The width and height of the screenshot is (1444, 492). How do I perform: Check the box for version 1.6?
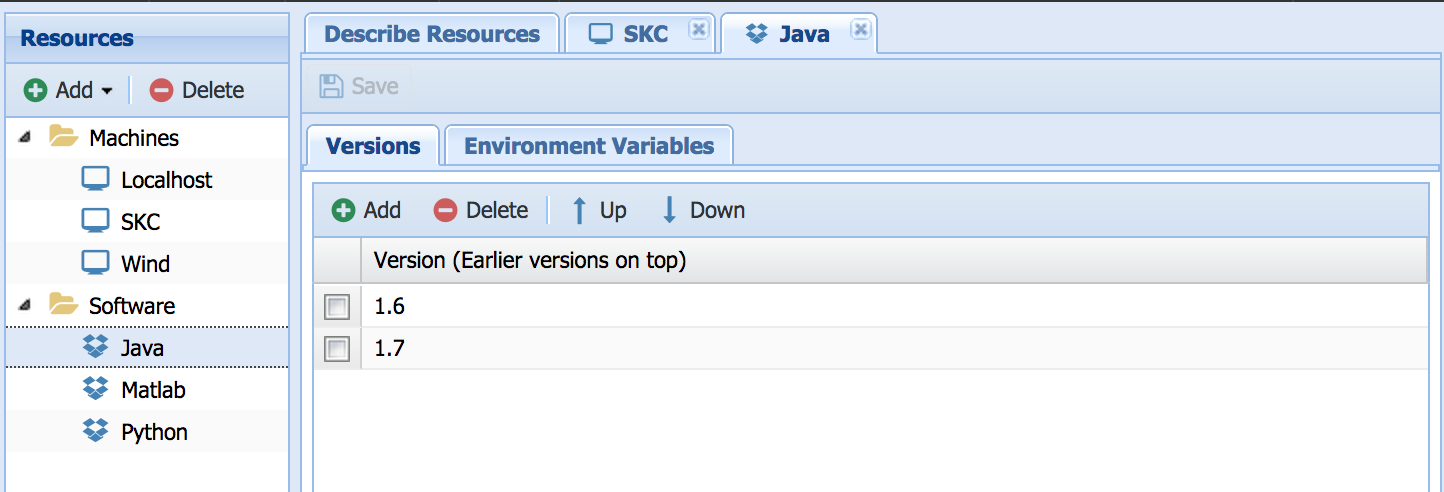(337, 307)
